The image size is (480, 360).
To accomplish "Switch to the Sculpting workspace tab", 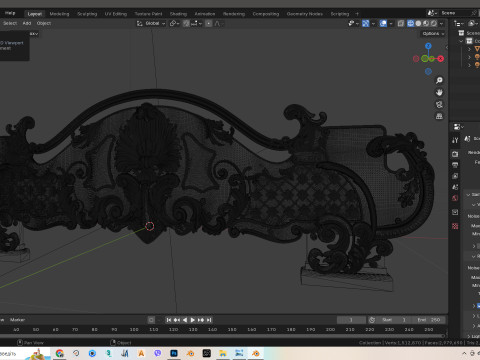I will pyautogui.click(x=87, y=14).
